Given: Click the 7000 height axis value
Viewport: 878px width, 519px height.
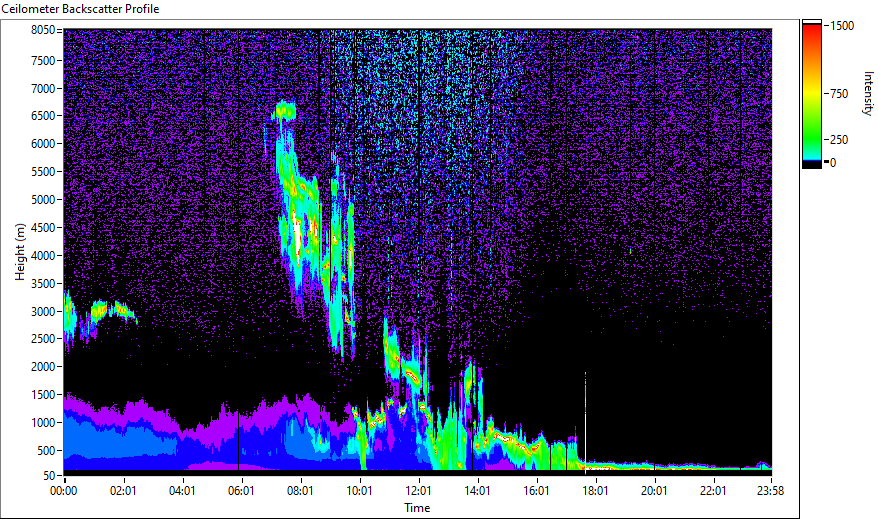Looking at the screenshot, I should point(43,88).
